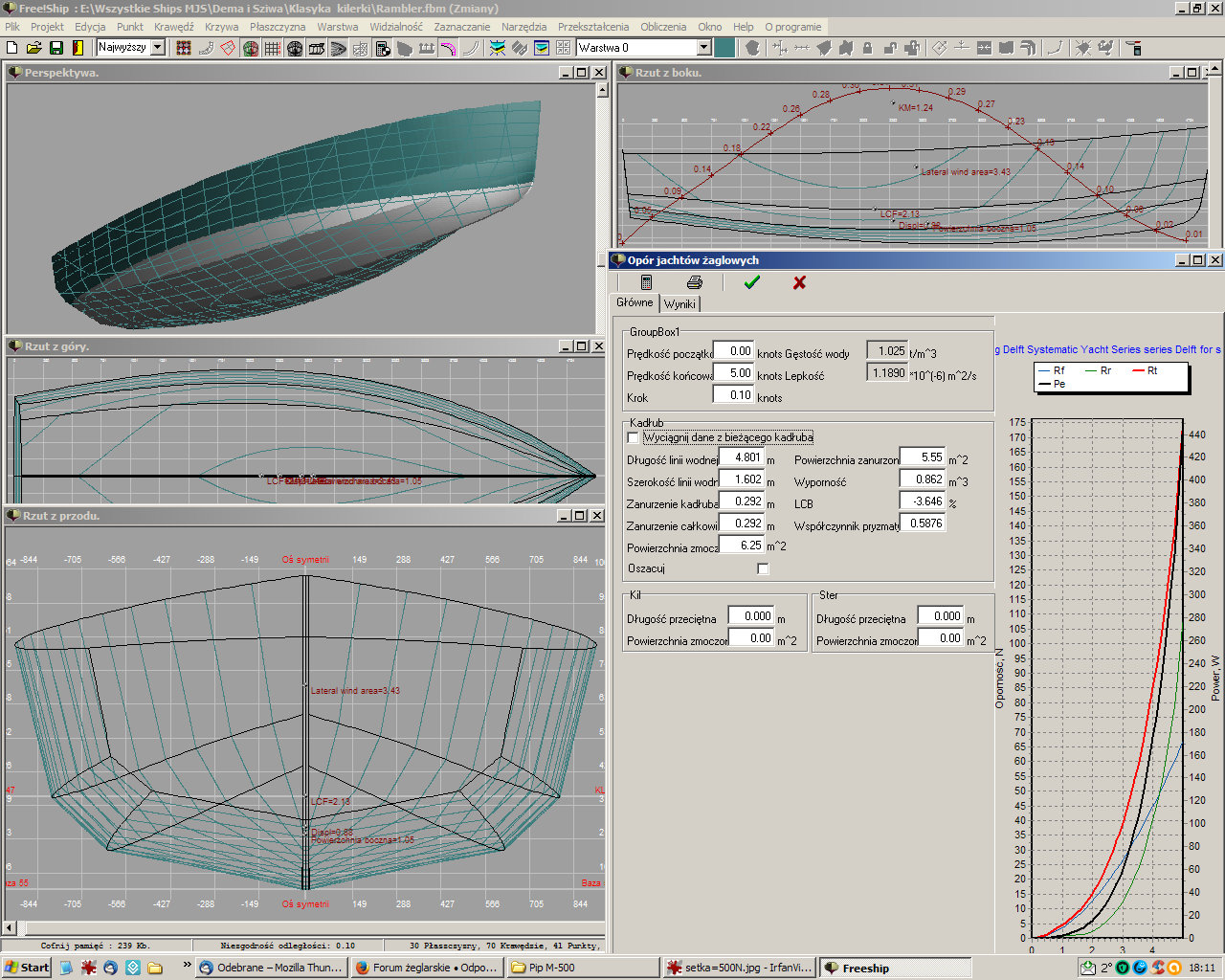Expand the Najwyższy precision dropdown
This screenshot has width=1225, height=980.
[158, 47]
